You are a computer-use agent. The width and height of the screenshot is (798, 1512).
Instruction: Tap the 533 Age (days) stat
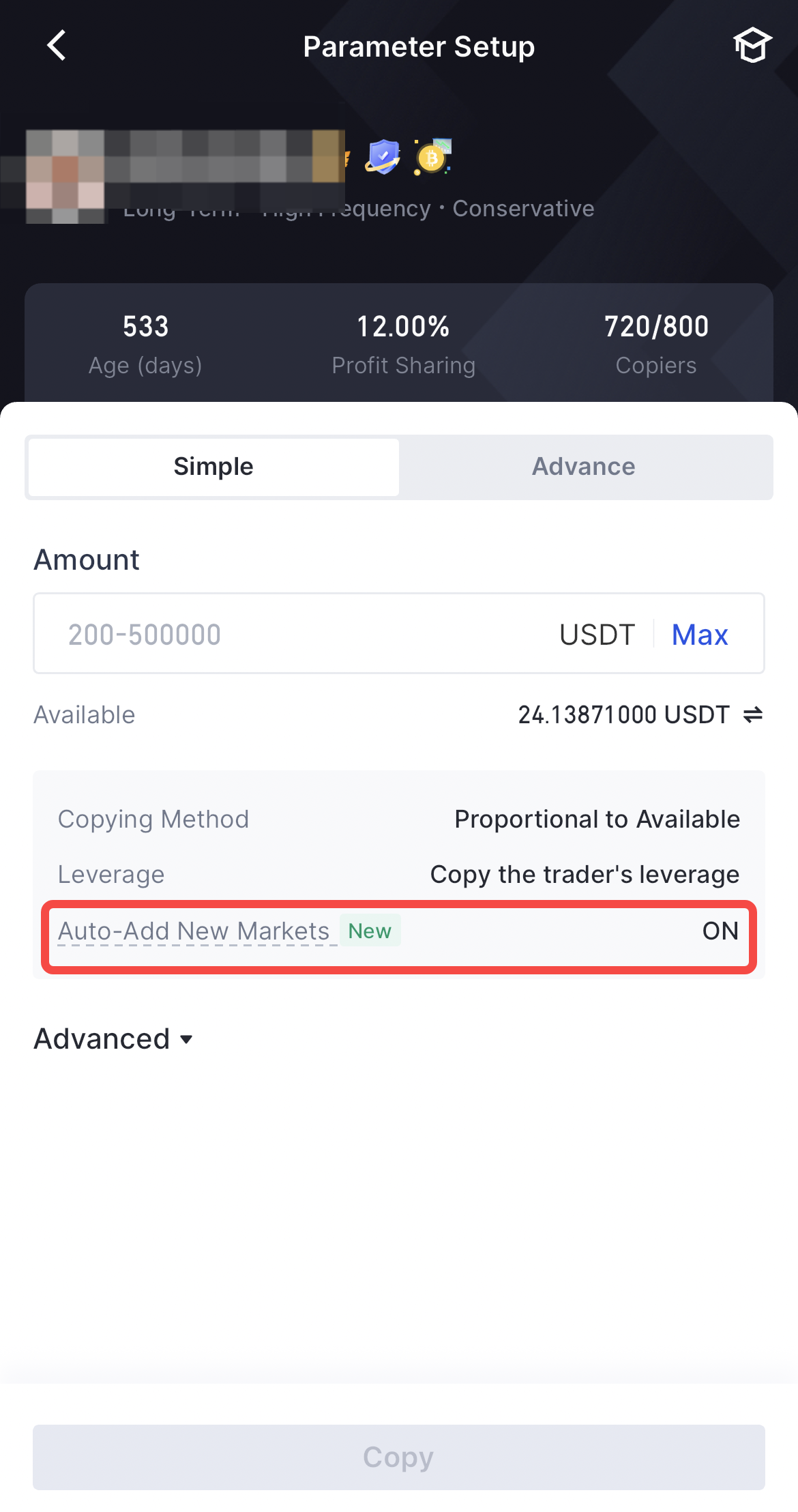(145, 345)
